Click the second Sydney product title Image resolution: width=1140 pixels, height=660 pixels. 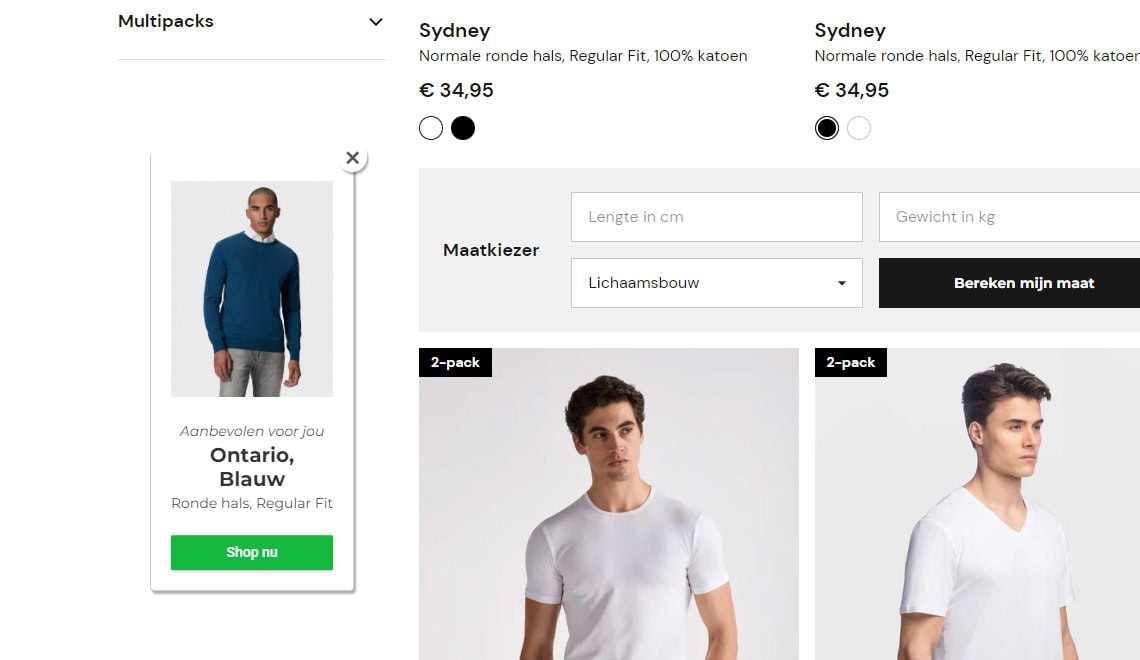850,31
